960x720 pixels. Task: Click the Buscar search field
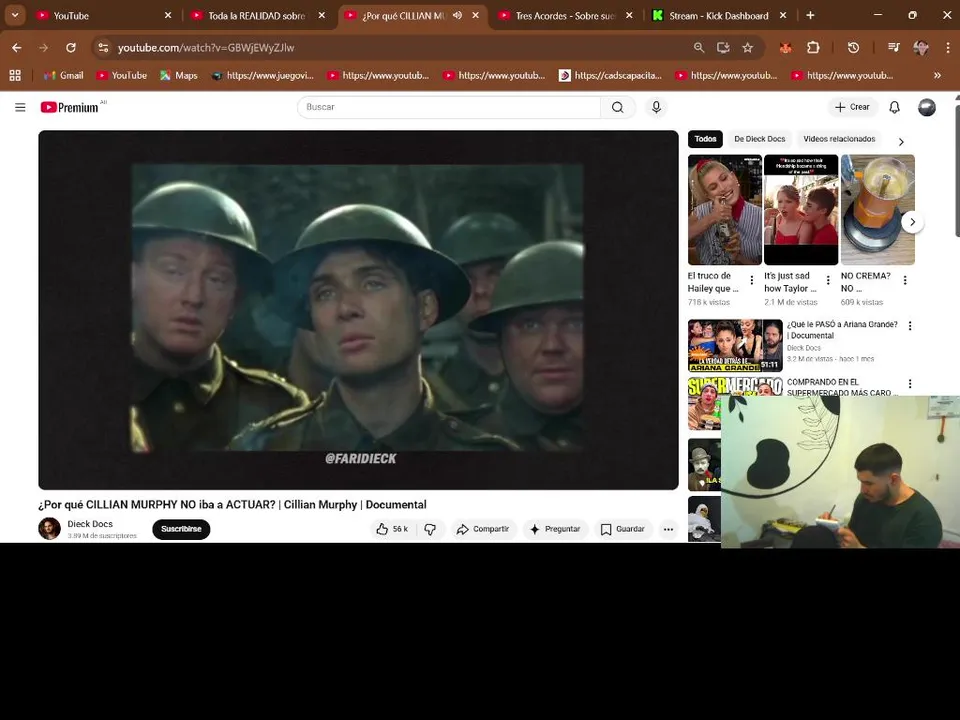pyautogui.click(x=449, y=107)
